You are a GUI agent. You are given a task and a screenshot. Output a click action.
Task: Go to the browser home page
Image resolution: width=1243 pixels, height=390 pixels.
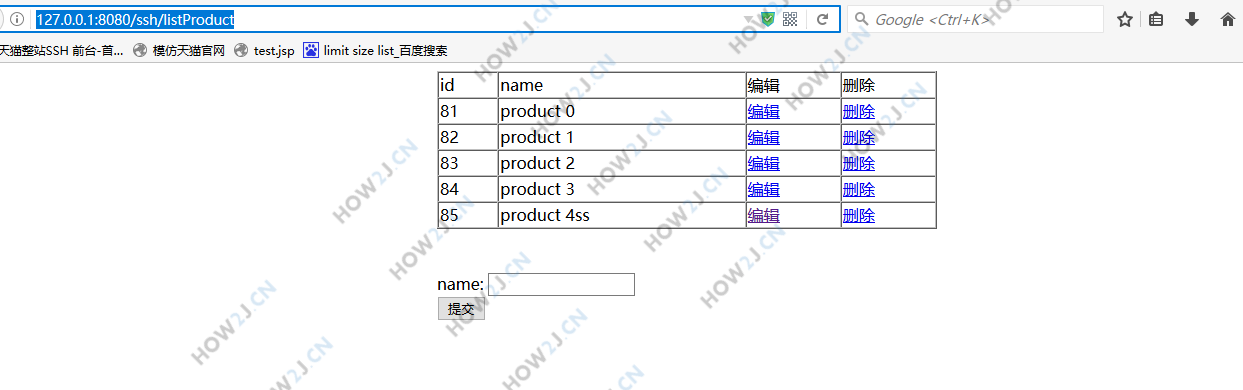tap(1228, 19)
